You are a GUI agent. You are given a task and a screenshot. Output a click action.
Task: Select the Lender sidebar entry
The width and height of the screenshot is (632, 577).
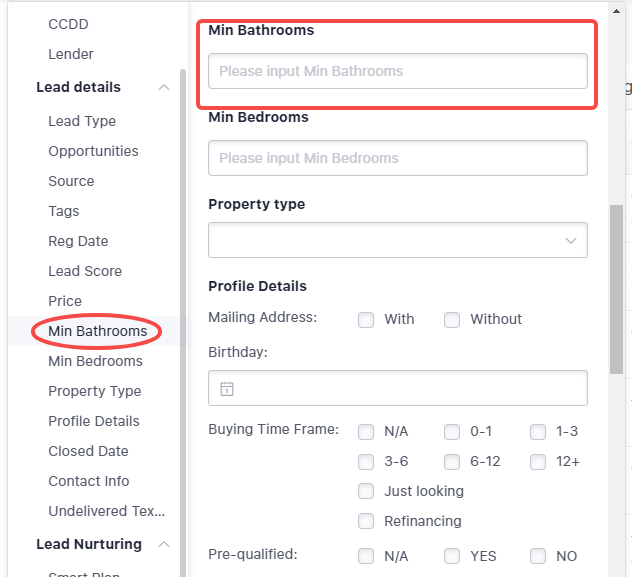pos(71,54)
